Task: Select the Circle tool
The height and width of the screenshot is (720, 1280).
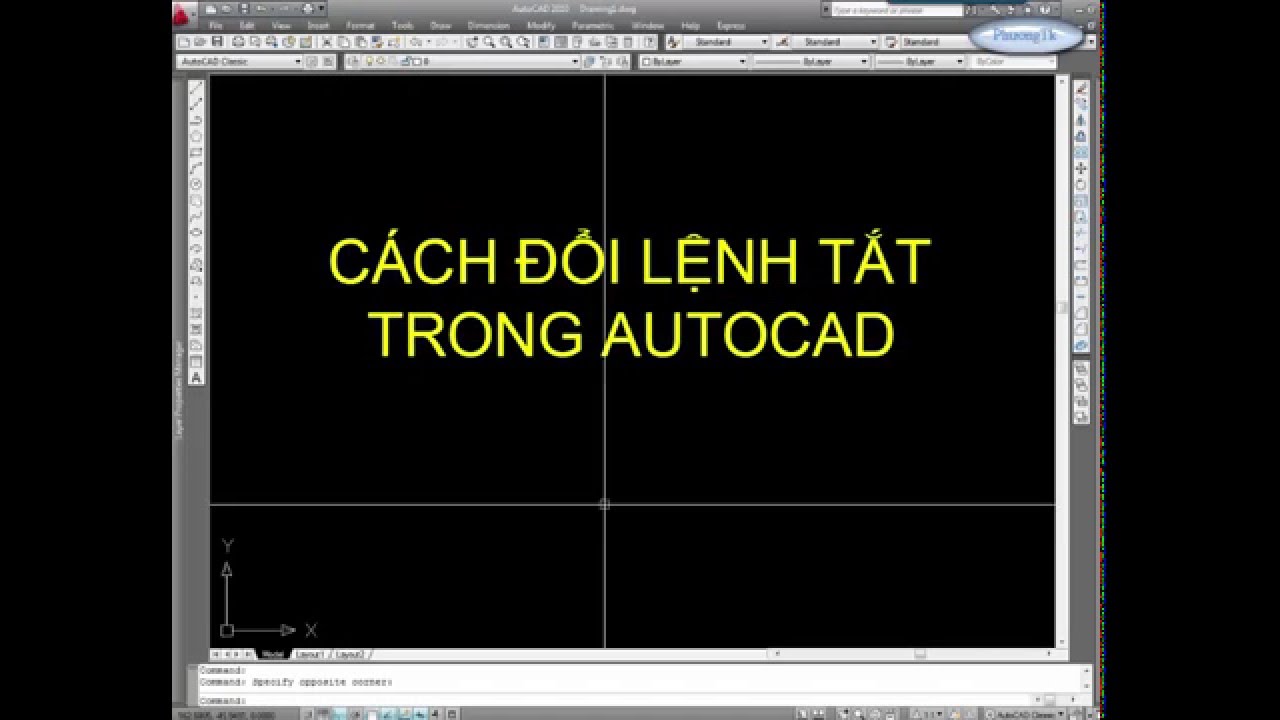Action: 196,184
